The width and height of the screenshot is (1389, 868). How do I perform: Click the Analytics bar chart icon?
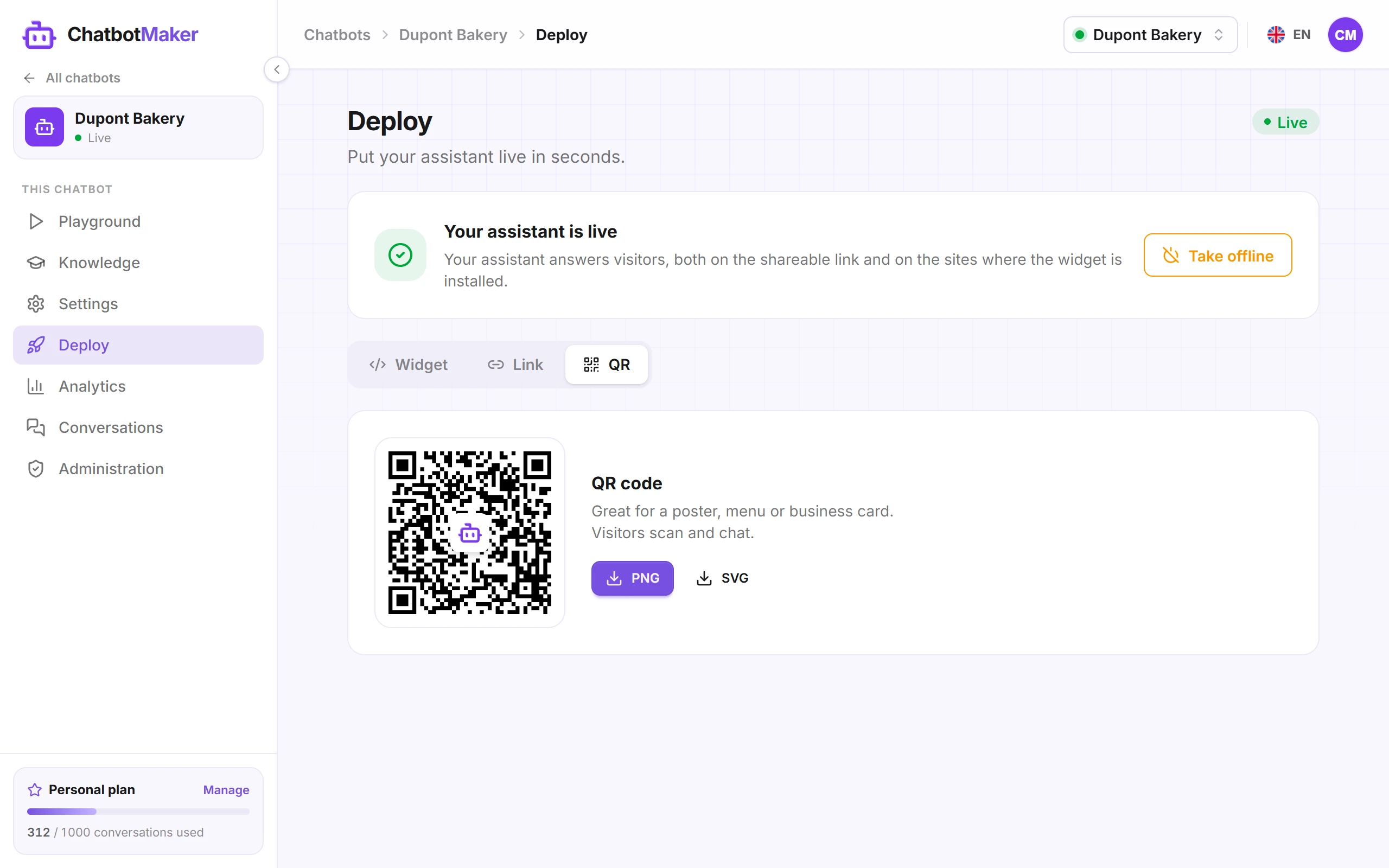(x=36, y=386)
